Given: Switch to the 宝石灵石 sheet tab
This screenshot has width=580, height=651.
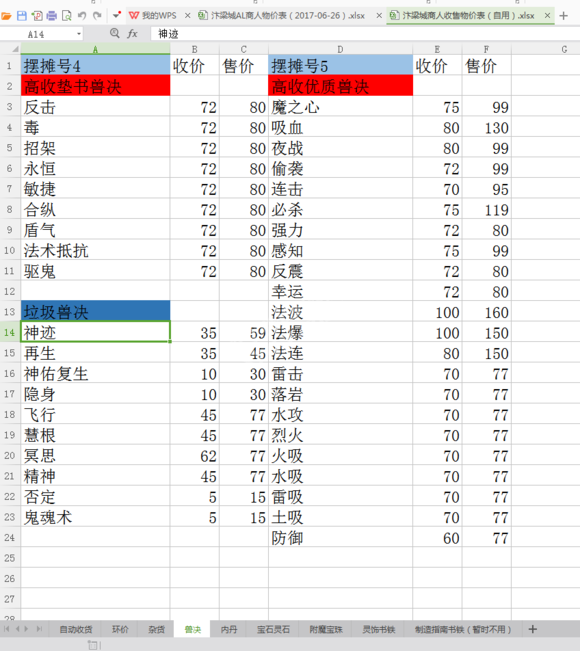Looking at the screenshot, I should (x=273, y=629).
